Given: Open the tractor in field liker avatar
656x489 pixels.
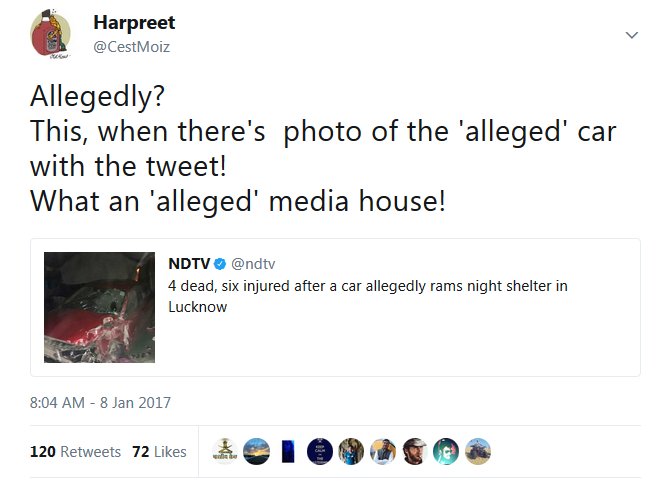Looking at the screenshot, I should [x=478, y=451].
